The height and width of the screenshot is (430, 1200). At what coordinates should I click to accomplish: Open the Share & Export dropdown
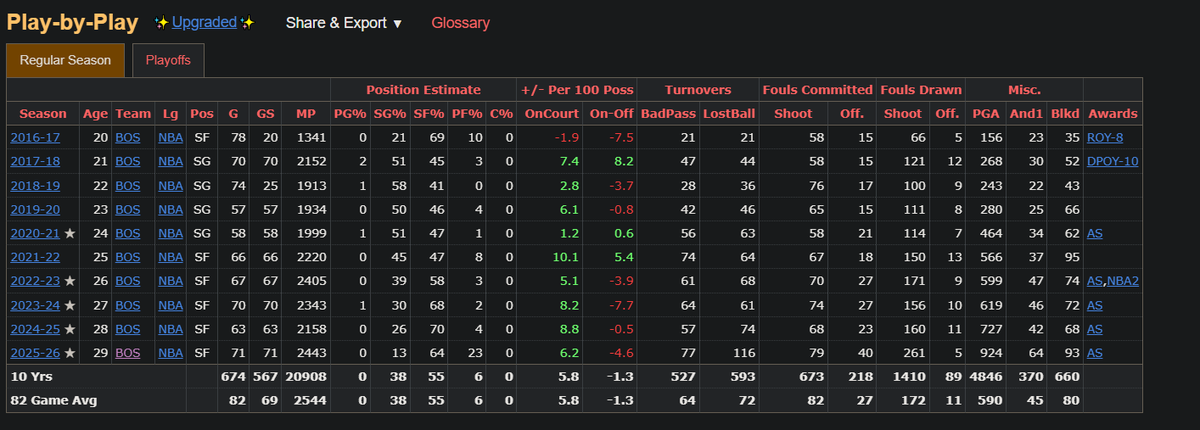[343, 22]
